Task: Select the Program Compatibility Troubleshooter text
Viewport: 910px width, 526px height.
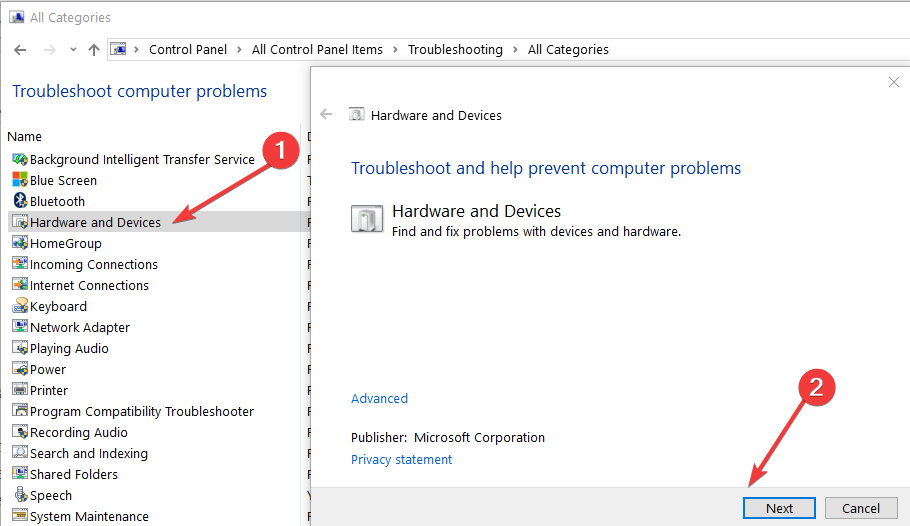Action: coord(142,411)
